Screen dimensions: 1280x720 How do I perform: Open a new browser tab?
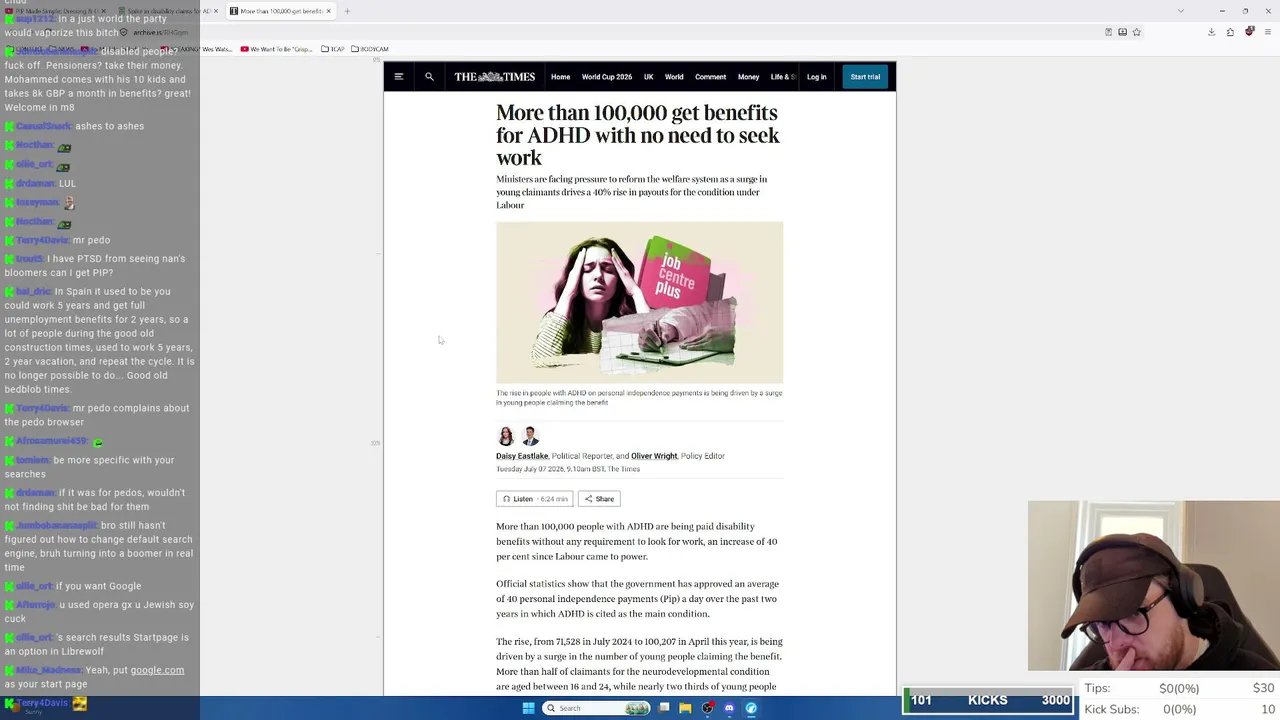[347, 11]
